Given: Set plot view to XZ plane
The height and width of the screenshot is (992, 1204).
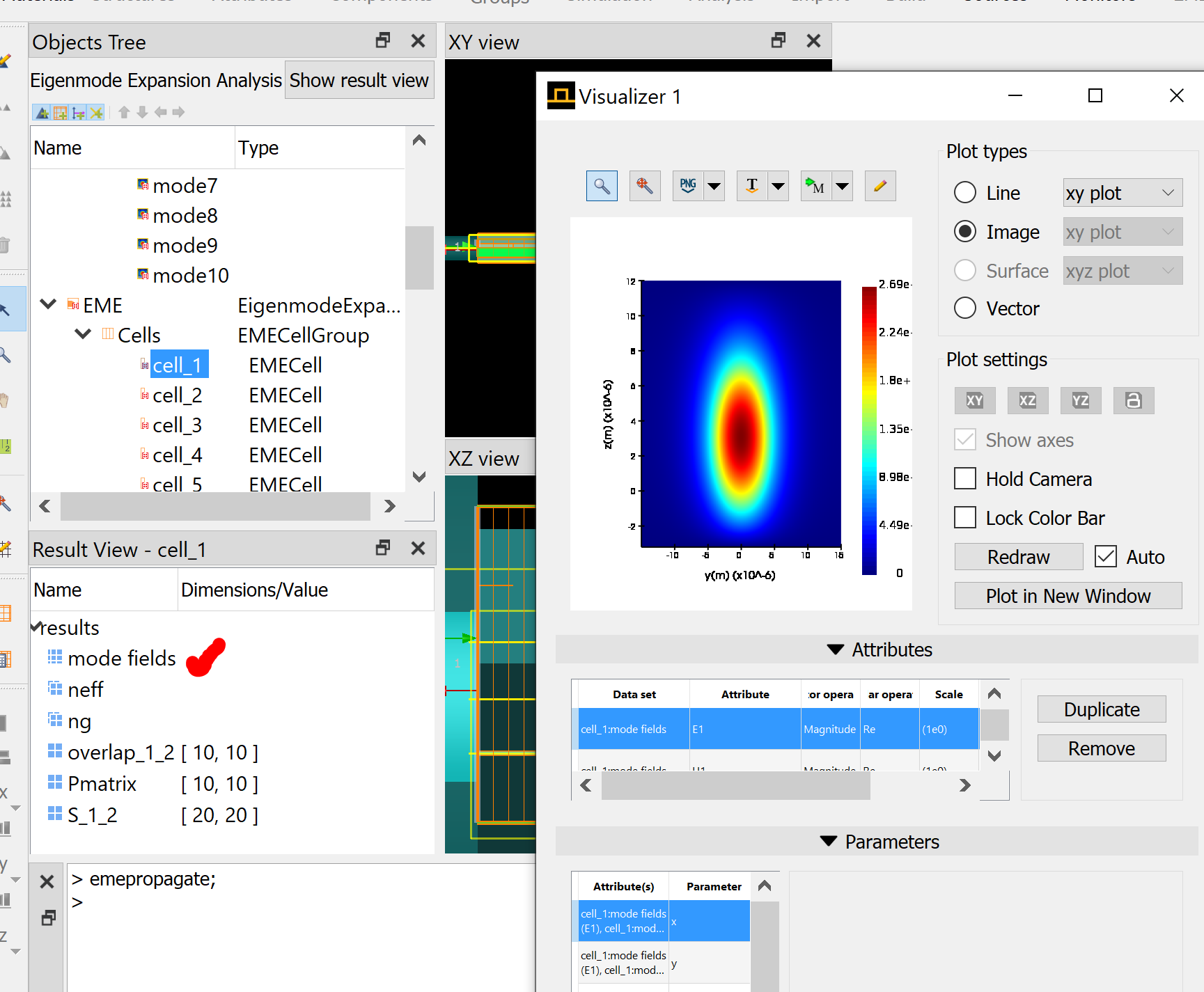Looking at the screenshot, I should 1027,400.
